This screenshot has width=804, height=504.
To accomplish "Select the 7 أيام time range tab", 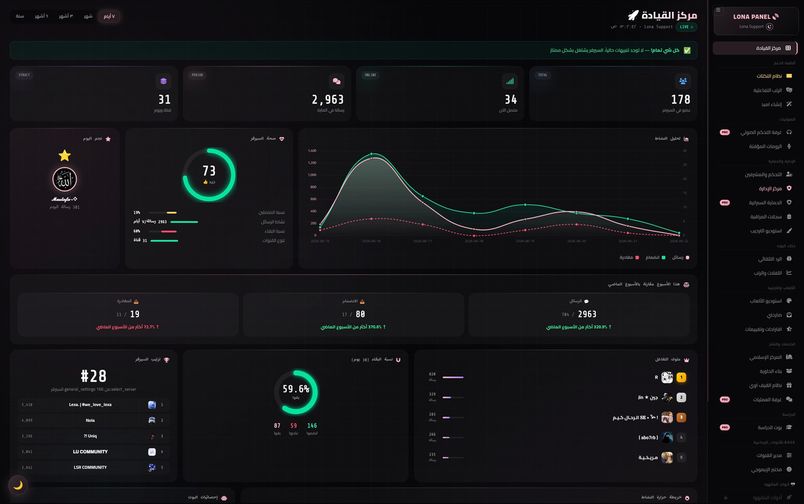I will (x=109, y=16).
